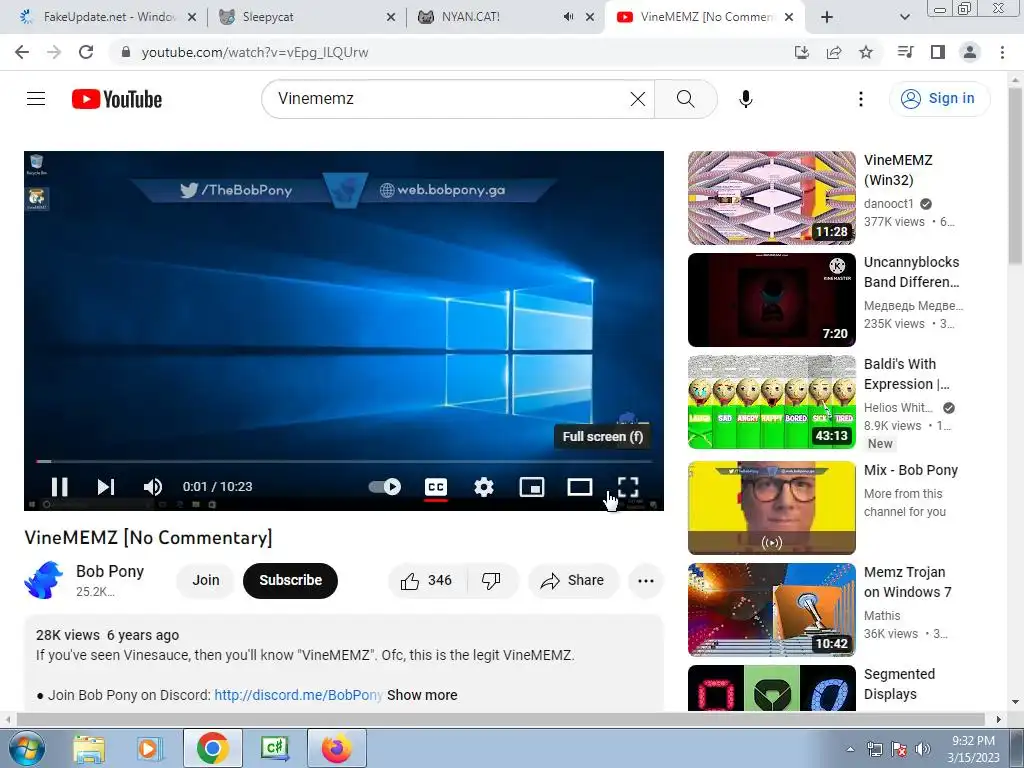Launch Windows Media Player from taskbar
The image size is (1024, 768).
(150, 748)
